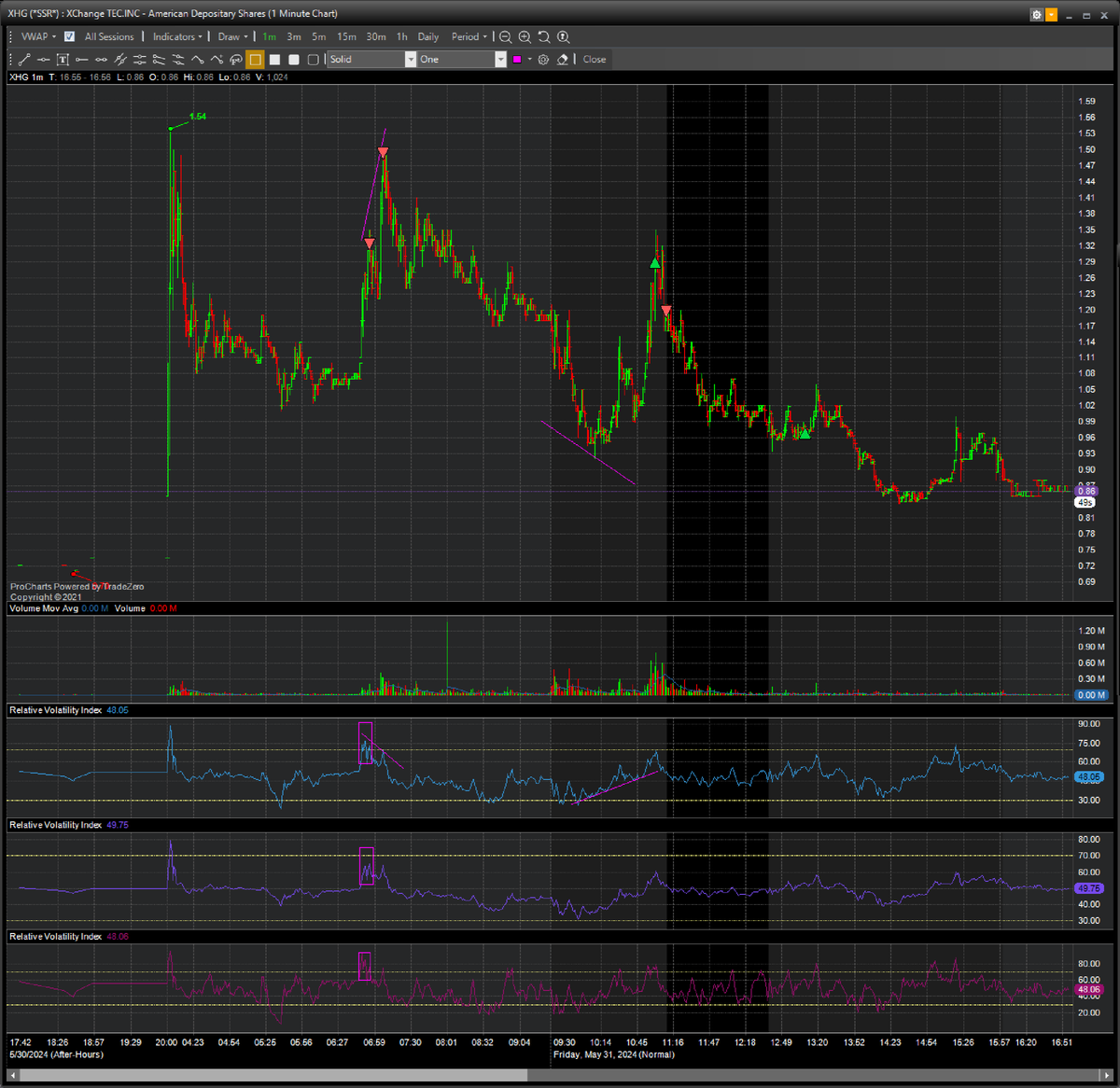This screenshot has width=1120, height=1088.
Task: Click the green up-triangle marker near 13:00
Action: 805,433
